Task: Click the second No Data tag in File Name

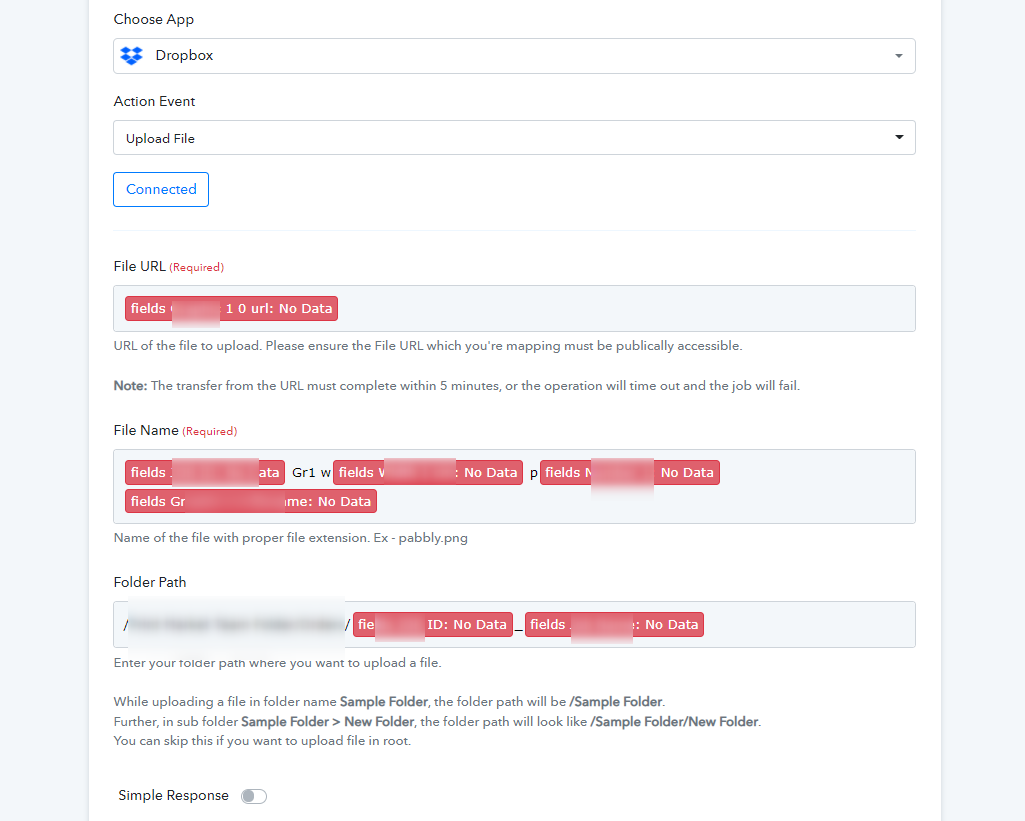Action: pyautogui.click(x=428, y=473)
